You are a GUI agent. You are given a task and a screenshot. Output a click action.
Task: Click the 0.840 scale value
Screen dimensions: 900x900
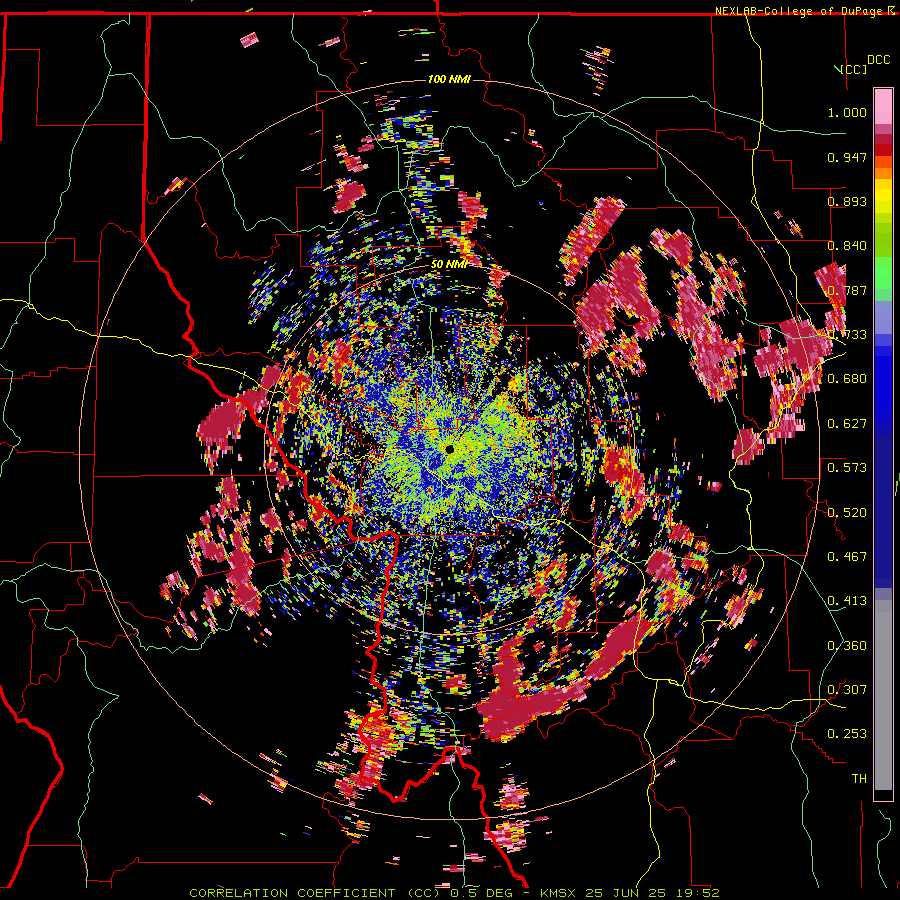tap(847, 246)
